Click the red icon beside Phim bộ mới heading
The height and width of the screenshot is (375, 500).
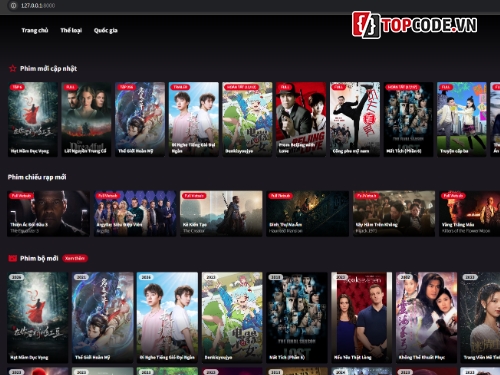[x=13, y=258]
